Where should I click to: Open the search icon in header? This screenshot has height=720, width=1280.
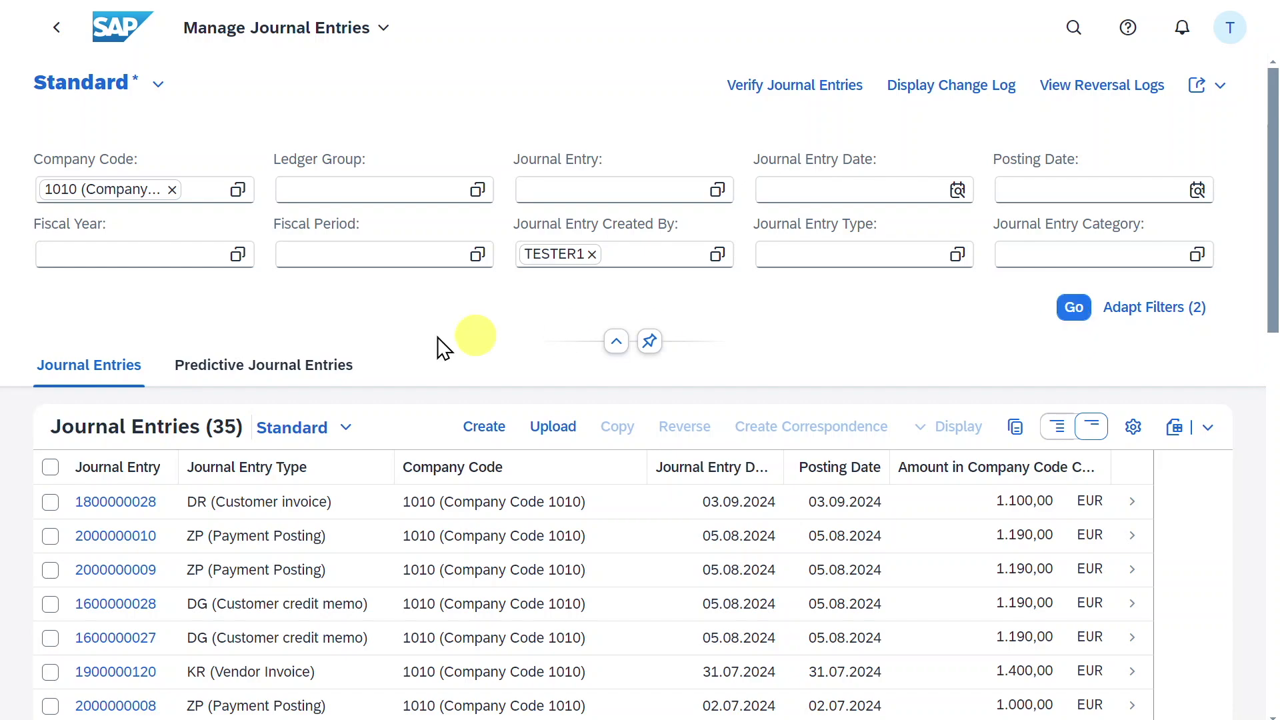tap(1074, 28)
